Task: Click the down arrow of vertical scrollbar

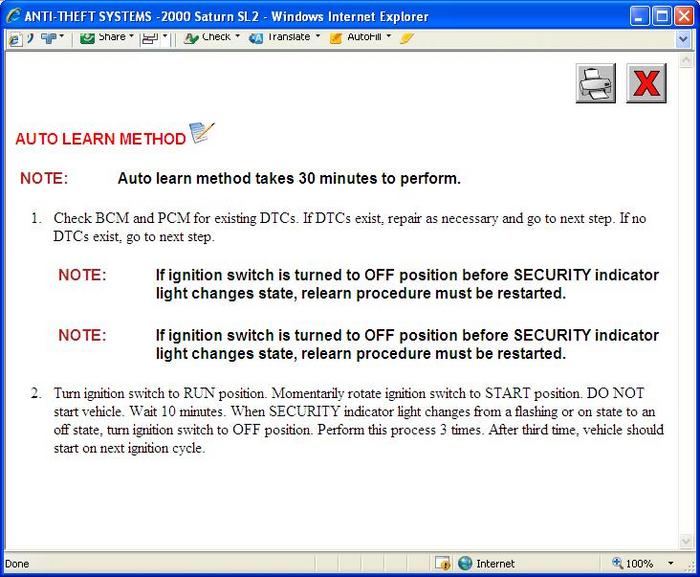Action: coord(686,541)
